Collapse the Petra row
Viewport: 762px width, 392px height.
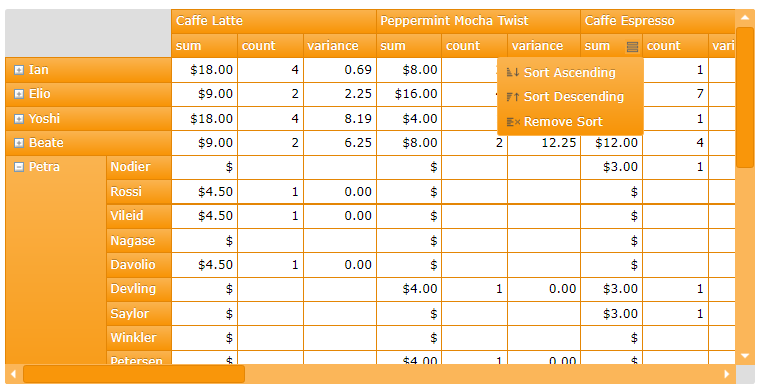[19, 167]
